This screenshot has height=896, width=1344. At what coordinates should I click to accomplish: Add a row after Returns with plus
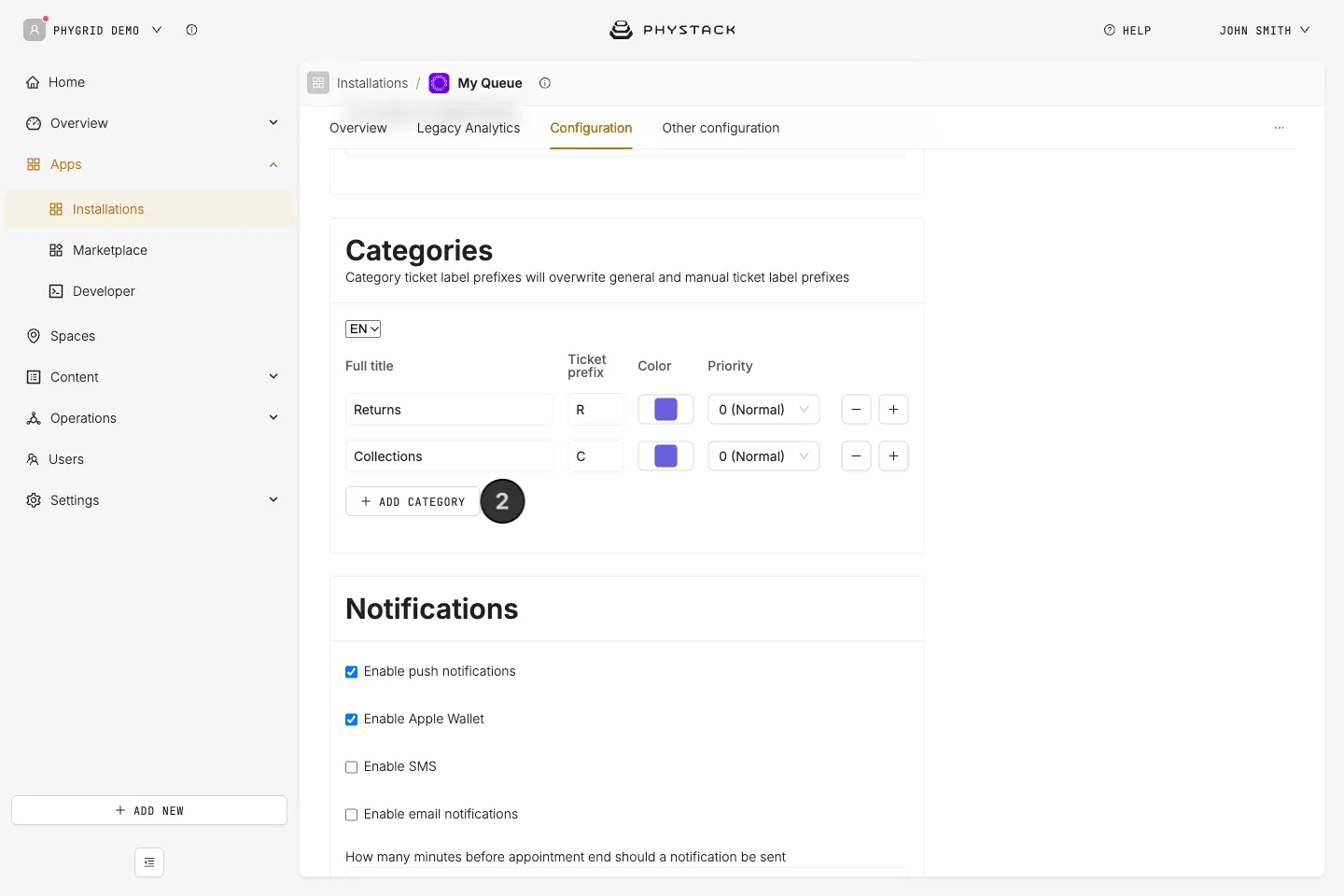[893, 410]
